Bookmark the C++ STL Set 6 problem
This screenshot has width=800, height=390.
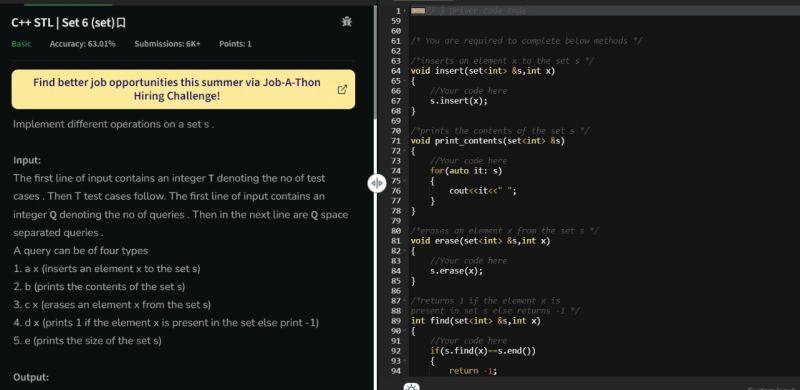(121, 23)
